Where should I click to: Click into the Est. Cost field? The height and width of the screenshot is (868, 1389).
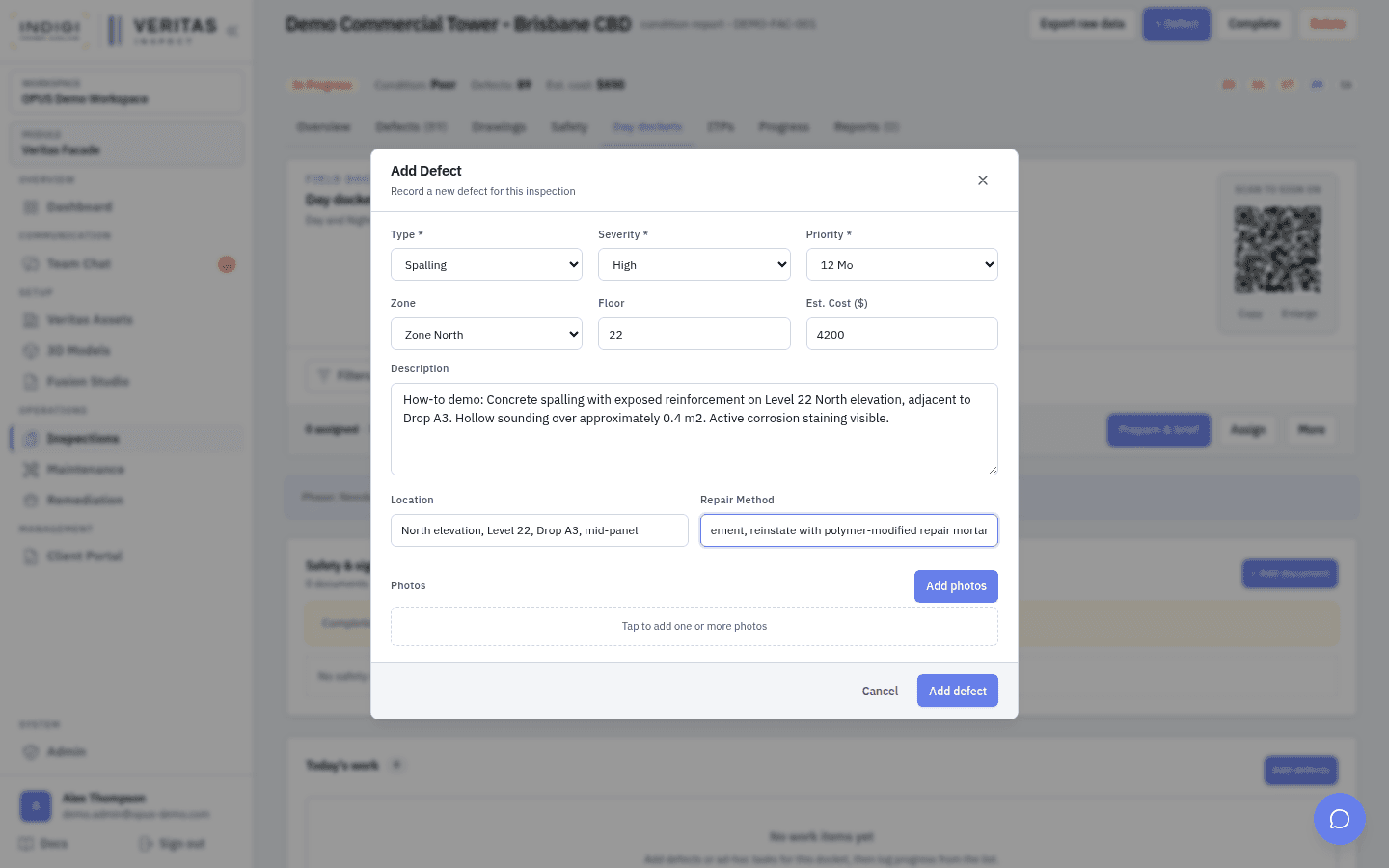pyautogui.click(x=902, y=335)
